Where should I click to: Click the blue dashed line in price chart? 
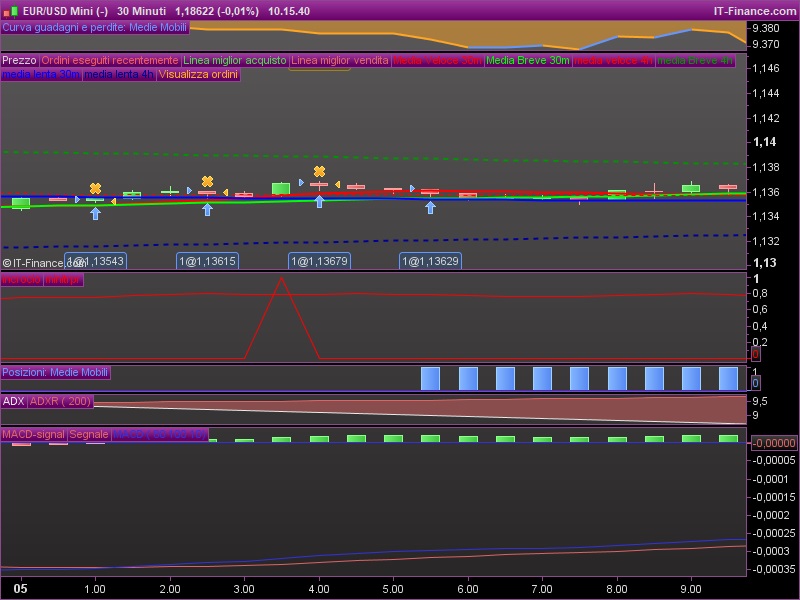coord(373,241)
